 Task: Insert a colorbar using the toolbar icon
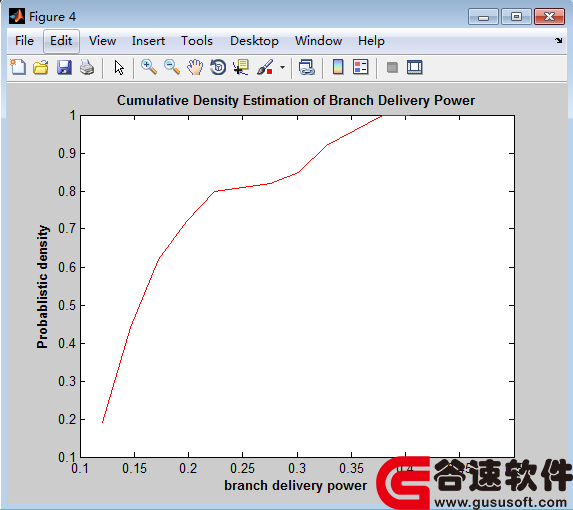(338, 67)
